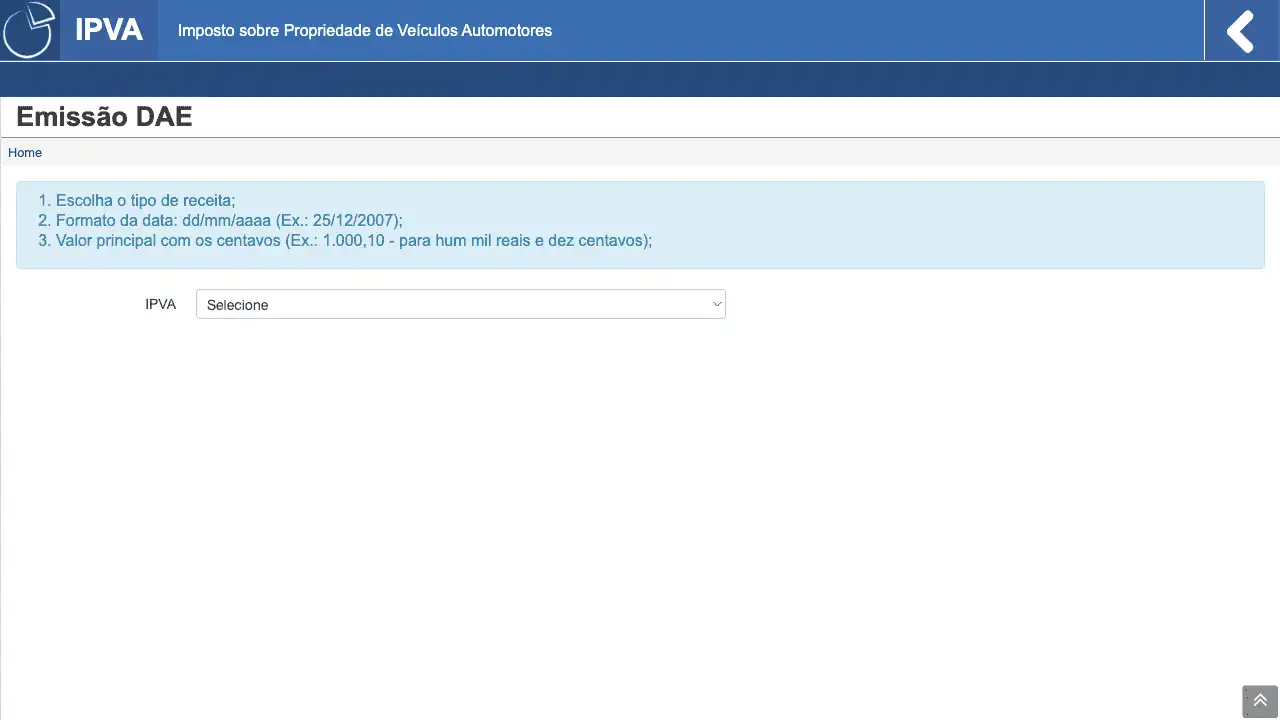The height and width of the screenshot is (720, 1280).
Task: Click the IPVA title in header
Action: pos(109,30)
